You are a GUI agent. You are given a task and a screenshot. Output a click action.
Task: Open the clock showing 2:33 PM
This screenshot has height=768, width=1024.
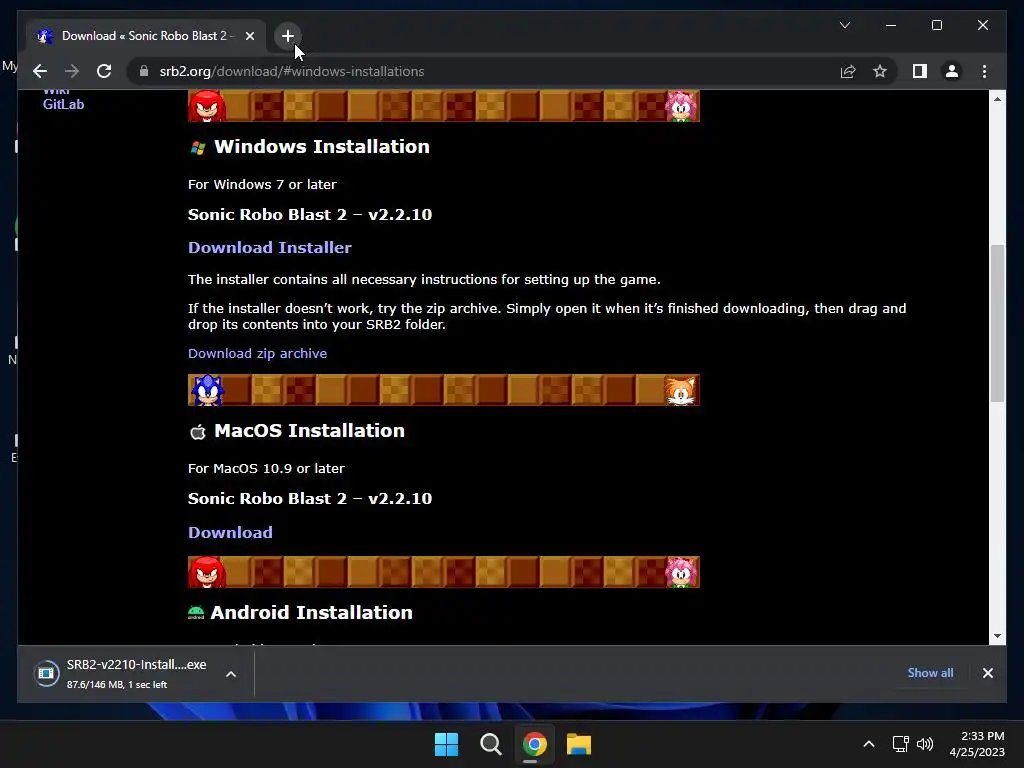click(977, 744)
